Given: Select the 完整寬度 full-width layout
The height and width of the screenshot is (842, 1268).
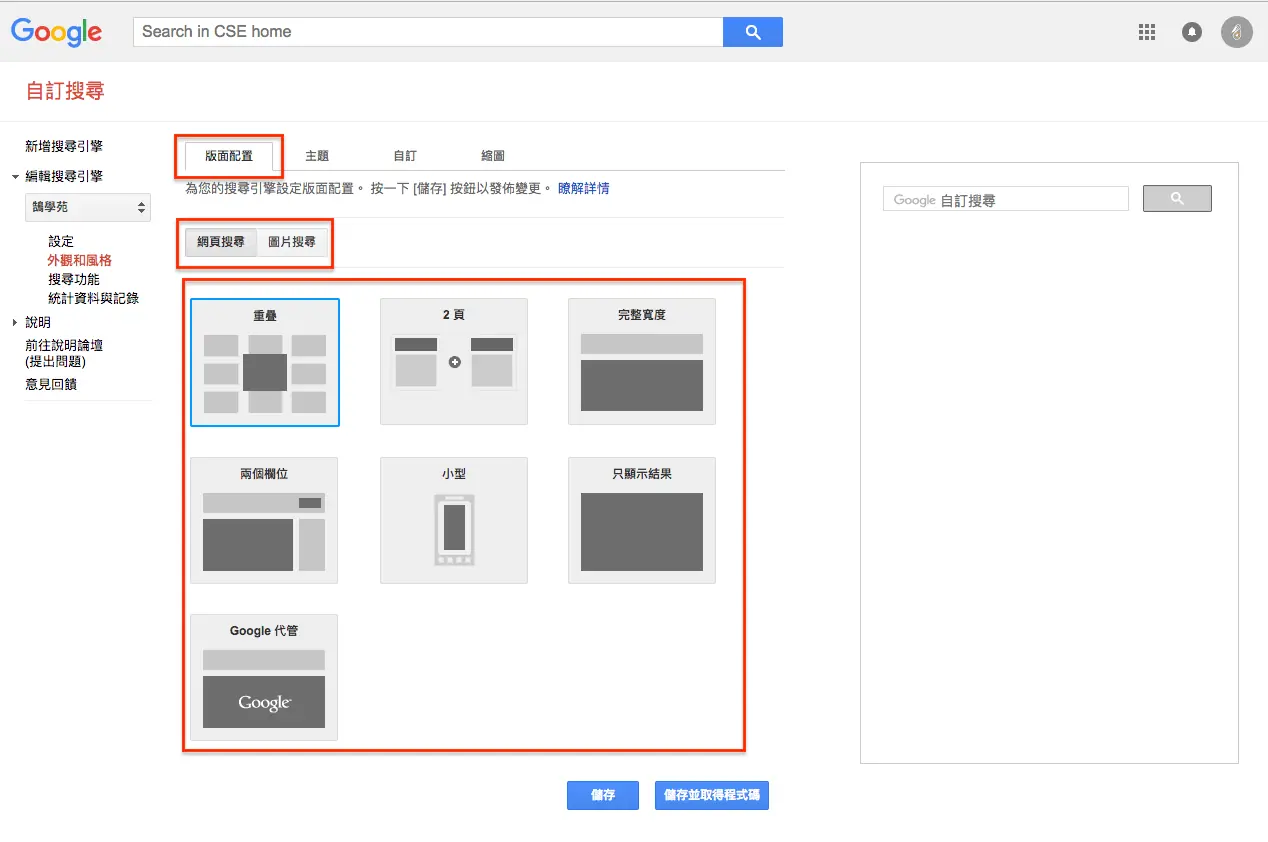Looking at the screenshot, I should click(642, 362).
